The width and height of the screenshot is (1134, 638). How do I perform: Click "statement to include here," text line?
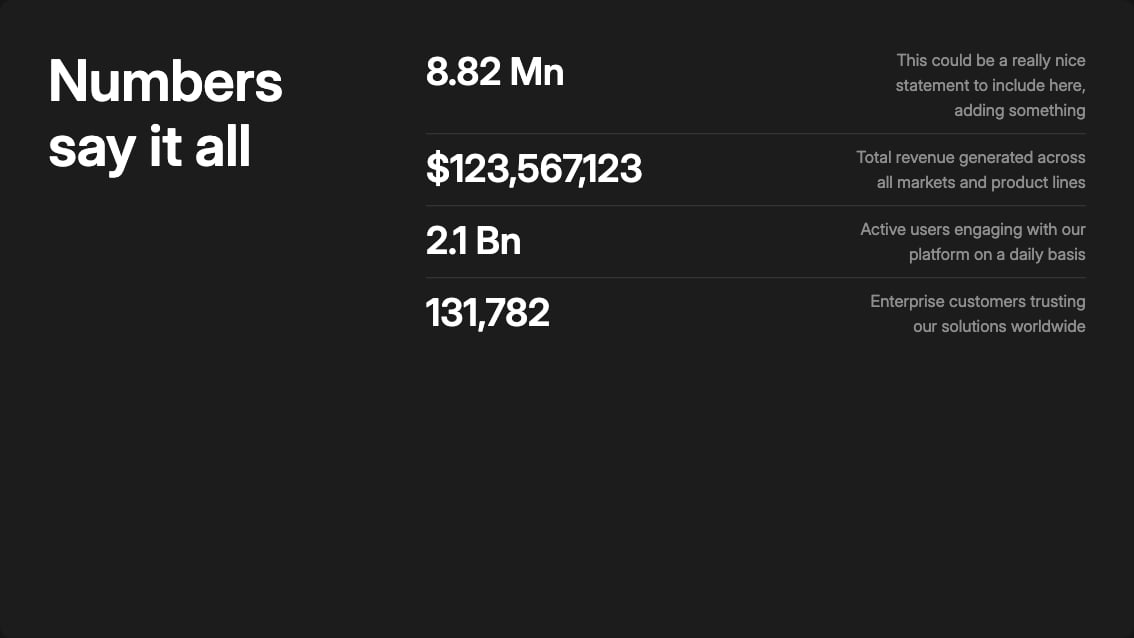point(990,85)
